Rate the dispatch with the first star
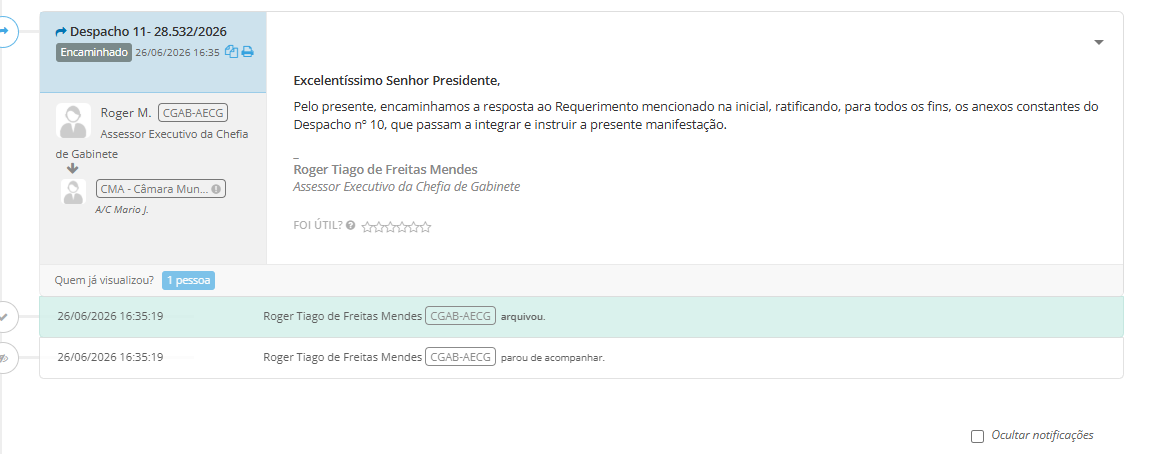This screenshot has width=1152, height=454. tap(367, 227)
